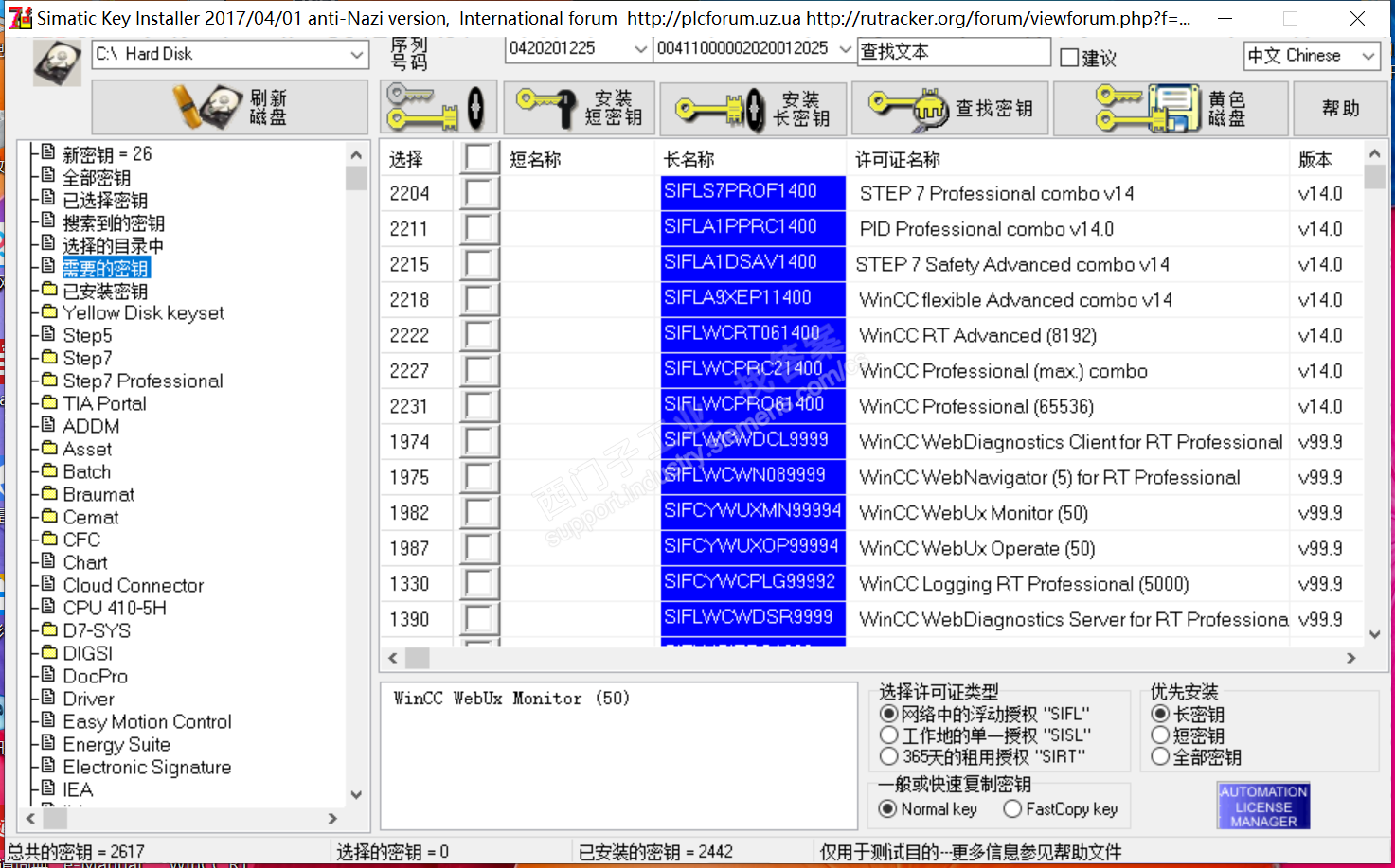Click the 查找文本 search text field
Viewport: 1395px width, 868px height.
pos(955,51)
